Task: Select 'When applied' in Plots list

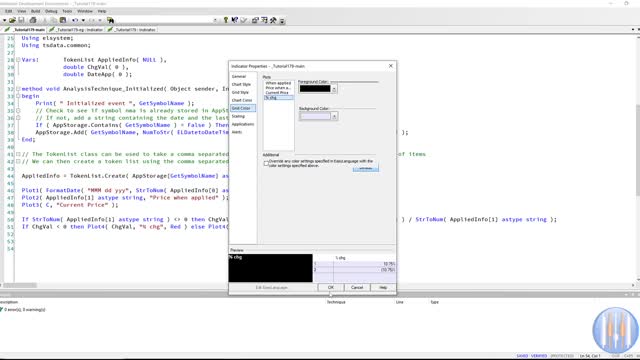Action: [x=278, y=83]
